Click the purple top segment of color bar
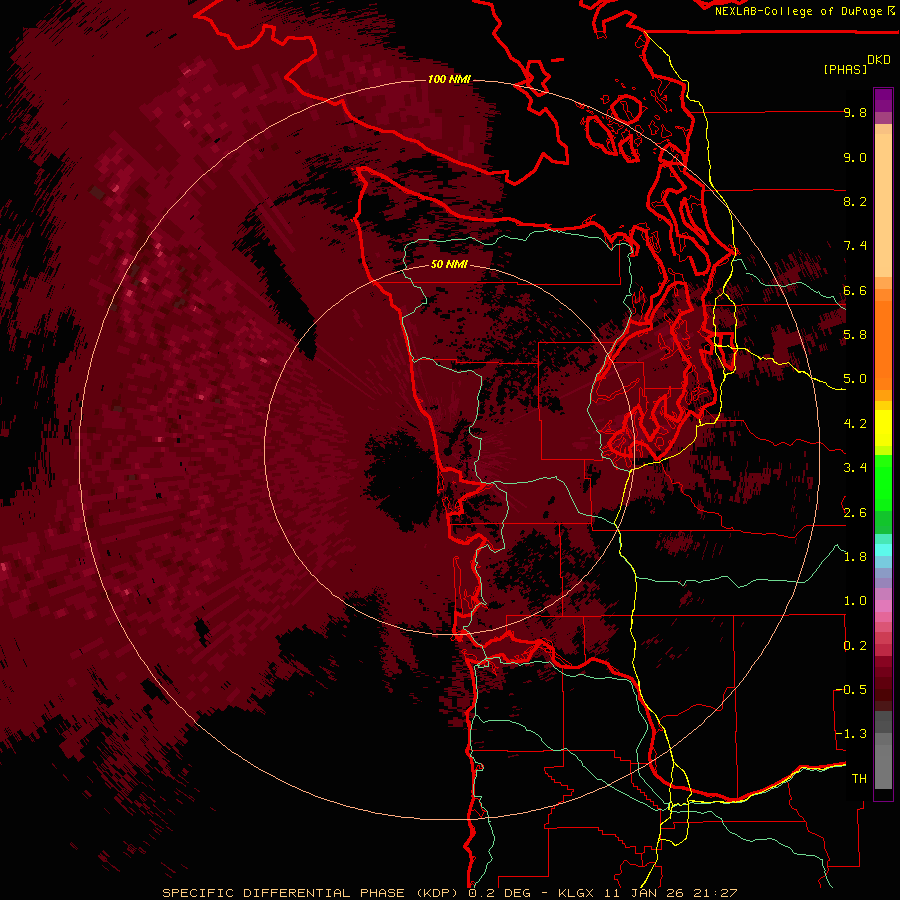Viewport: 900px width, 900px height. point(883,100)
